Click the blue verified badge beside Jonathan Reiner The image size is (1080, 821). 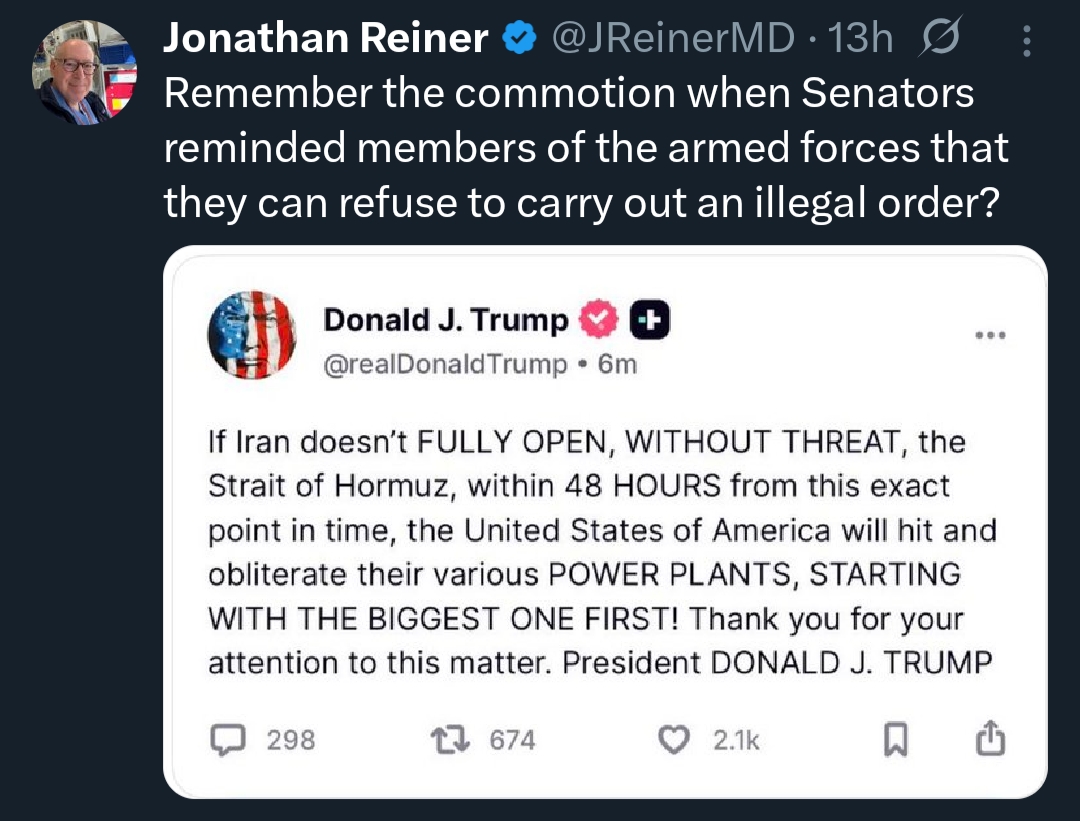517,39
